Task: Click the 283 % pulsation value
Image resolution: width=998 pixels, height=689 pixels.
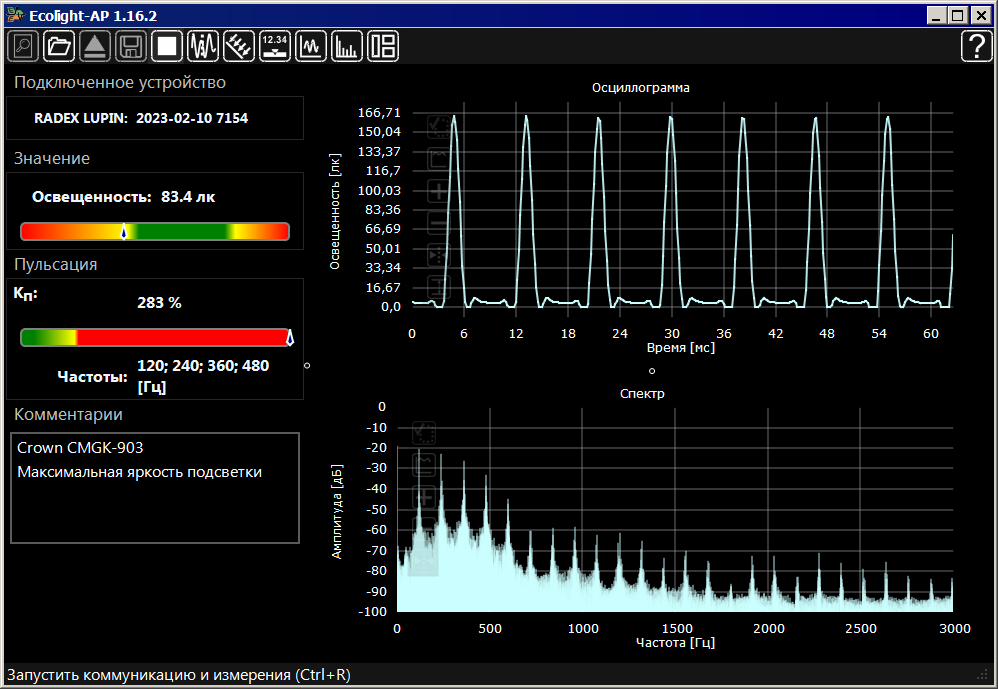Action: [x=159, y=303]
